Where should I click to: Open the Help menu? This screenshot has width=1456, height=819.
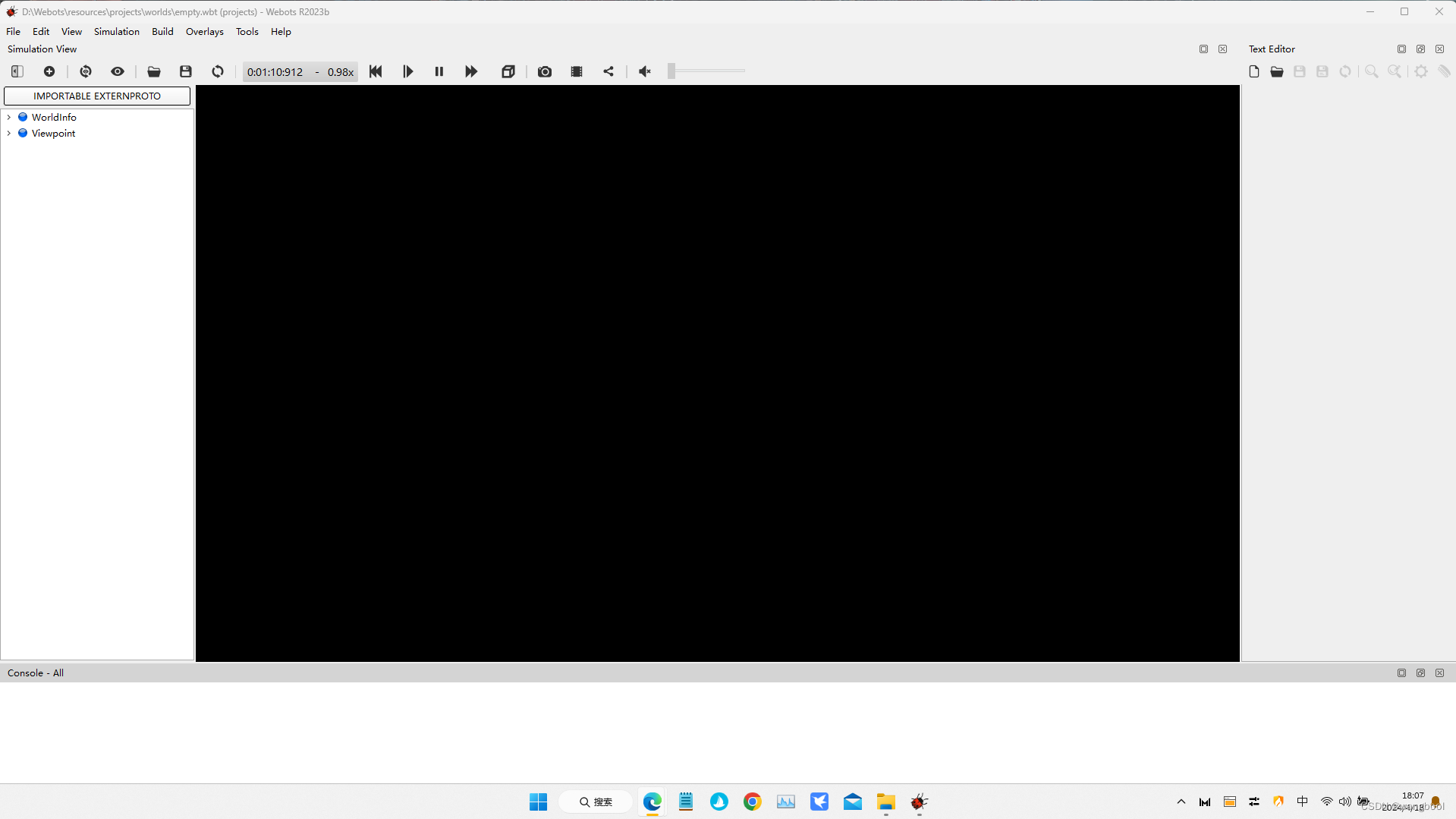[x=281, y=32]
